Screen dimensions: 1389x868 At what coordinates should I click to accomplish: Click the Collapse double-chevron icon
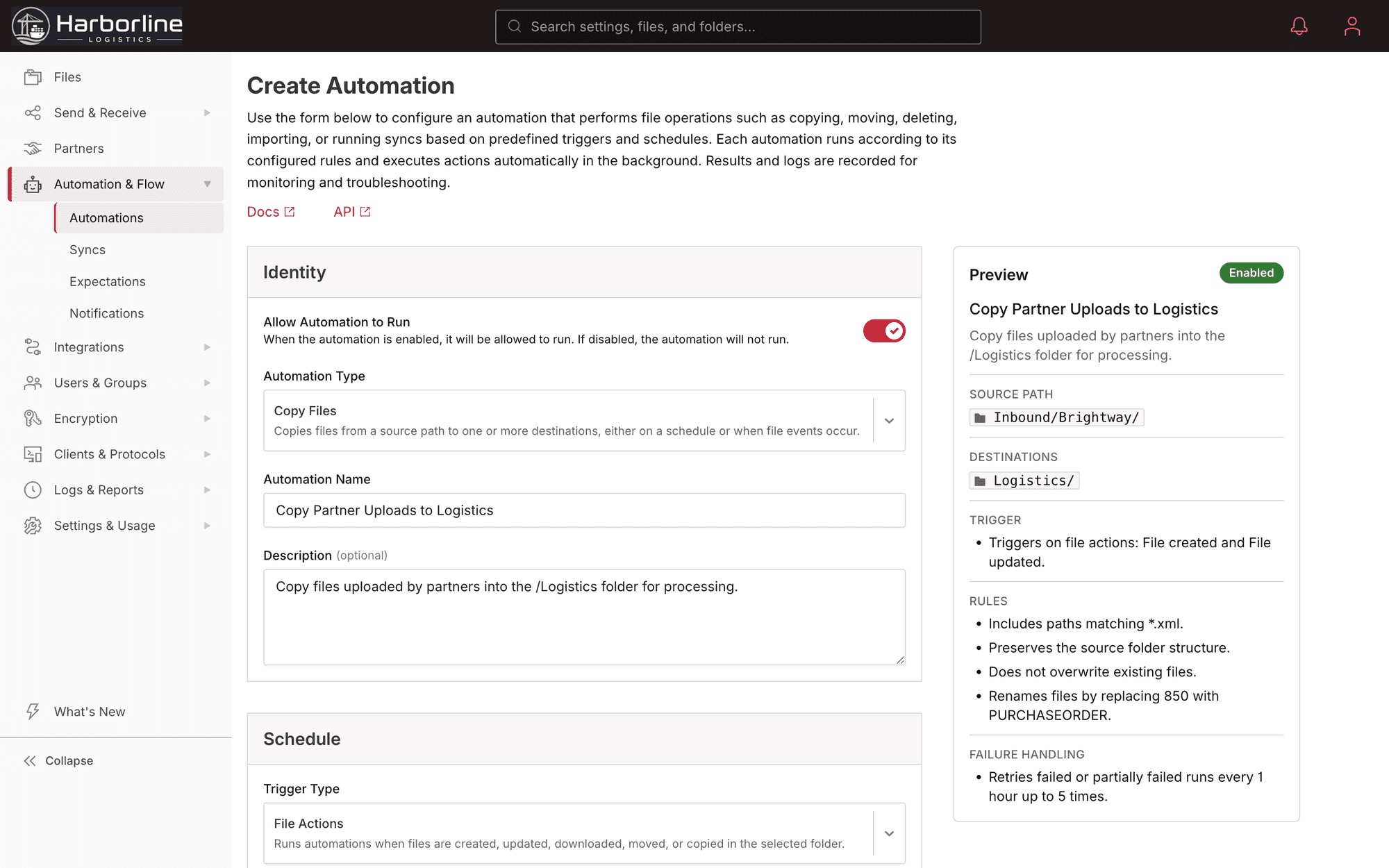coord(30,761)
